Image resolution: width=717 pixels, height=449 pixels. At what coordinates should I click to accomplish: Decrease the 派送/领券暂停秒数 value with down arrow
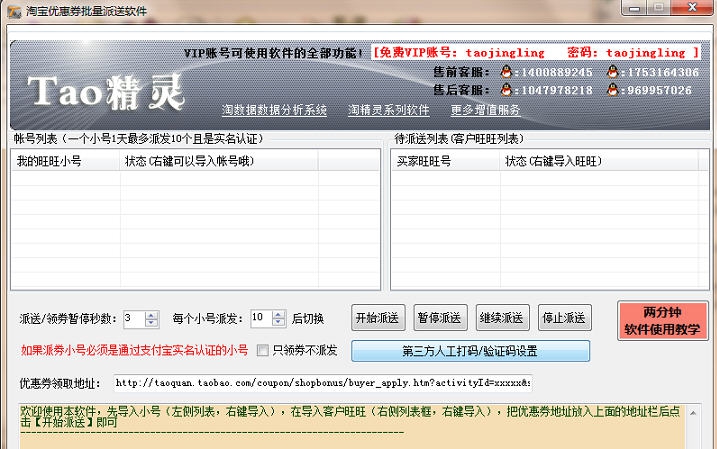pos(151,323)
